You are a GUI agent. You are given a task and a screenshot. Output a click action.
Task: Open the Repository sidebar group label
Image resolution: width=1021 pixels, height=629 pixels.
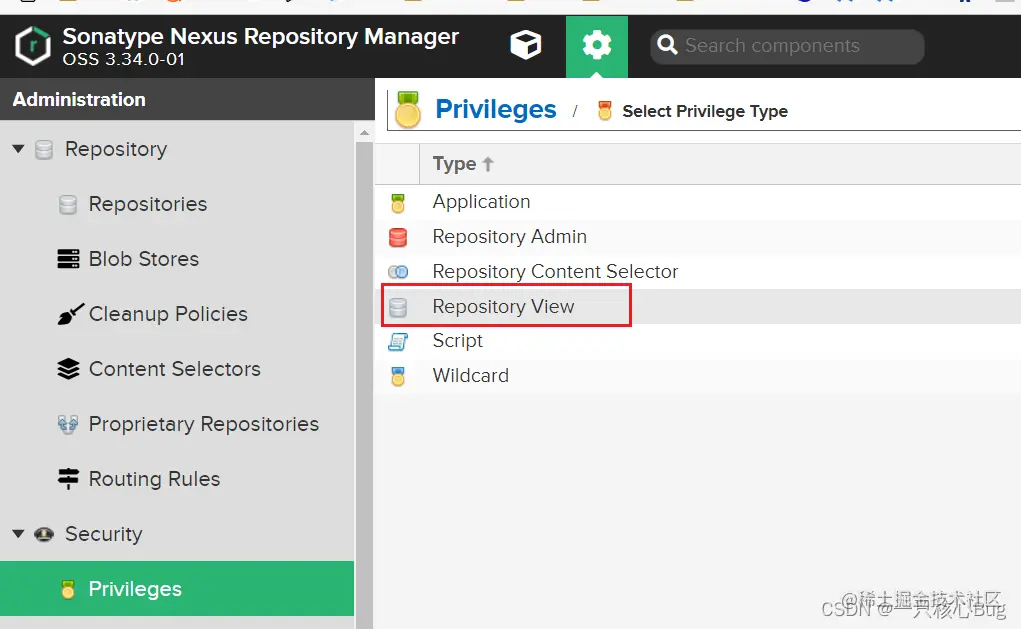tap(116, 149)
